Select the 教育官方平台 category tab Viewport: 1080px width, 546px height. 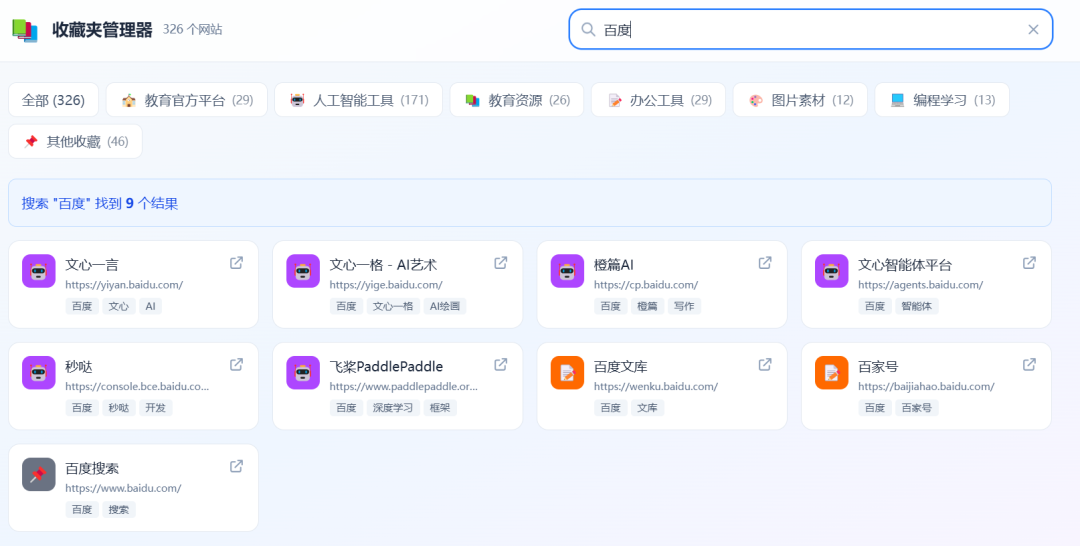point(187,101)
